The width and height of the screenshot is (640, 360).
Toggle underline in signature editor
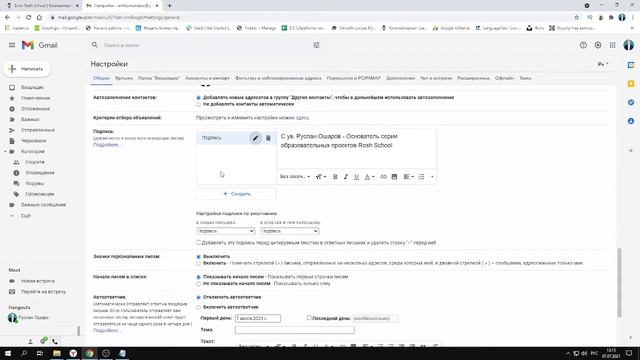pyautogui.click(x=356, y=176)
